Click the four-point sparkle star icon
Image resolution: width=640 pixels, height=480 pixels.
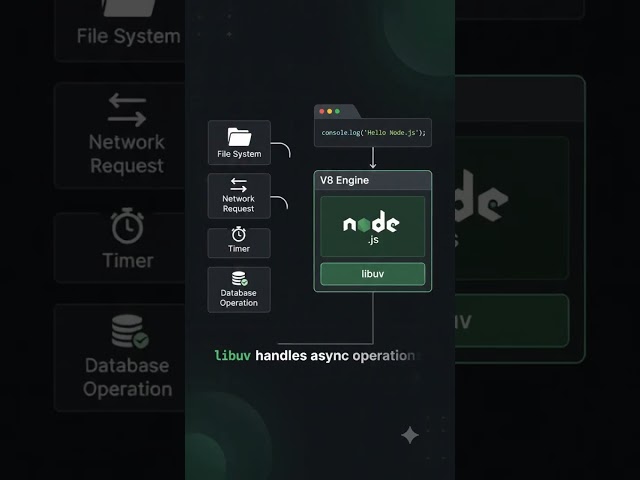pyautogui.click(x=410, y=435)
